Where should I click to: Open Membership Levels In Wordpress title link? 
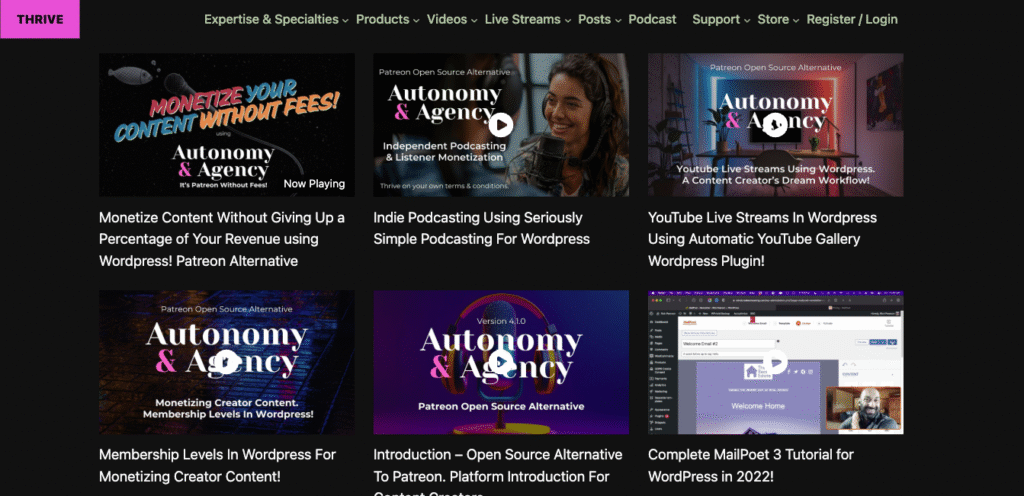217,465
